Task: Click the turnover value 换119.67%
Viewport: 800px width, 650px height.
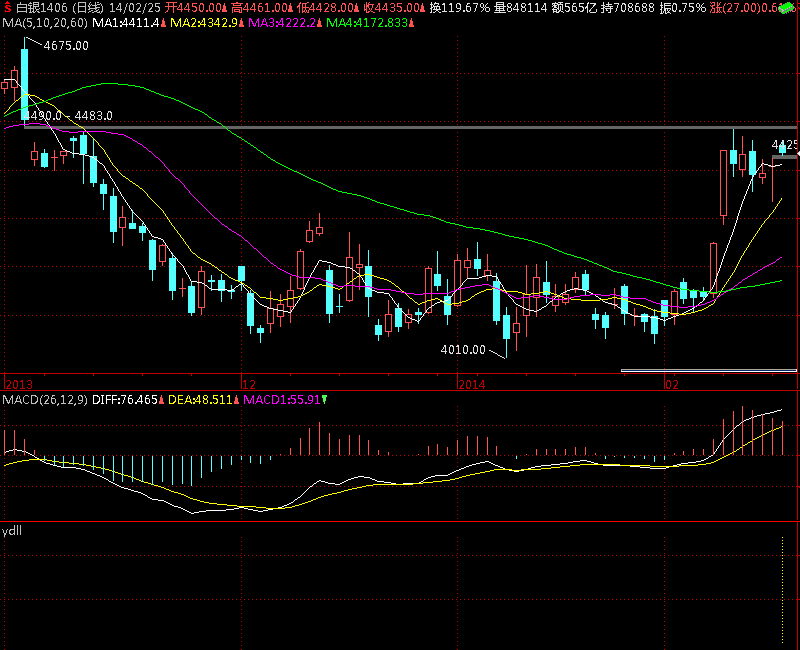Action: [x=460, y=8]
